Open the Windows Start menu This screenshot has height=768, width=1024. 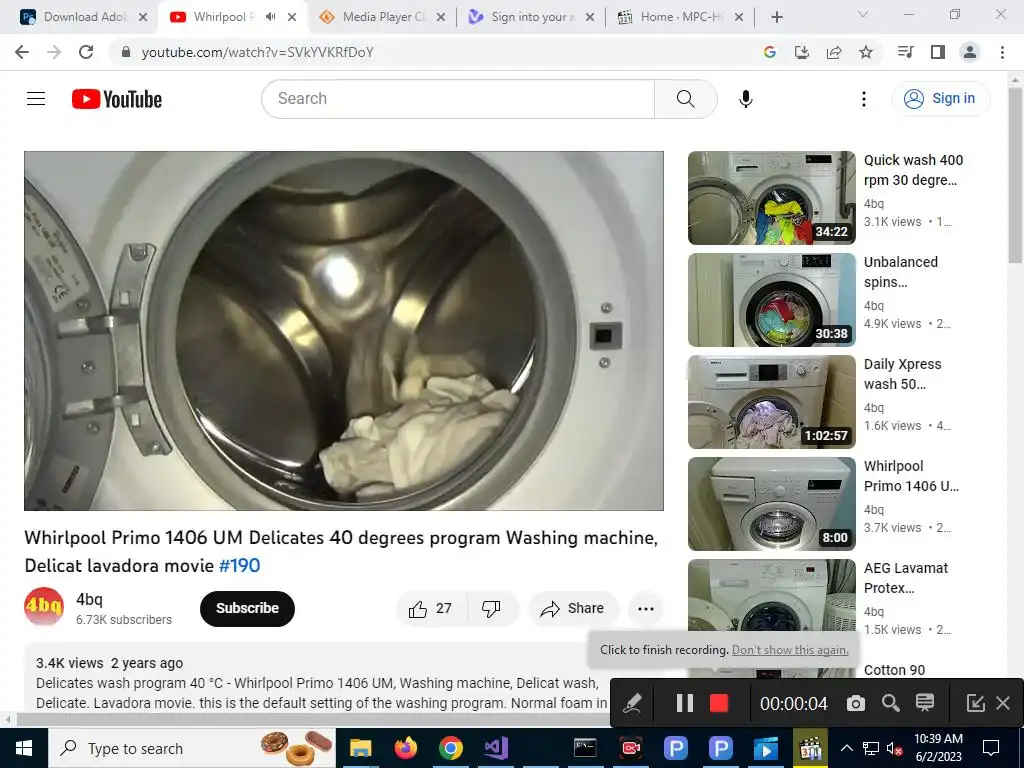[24, 748]
